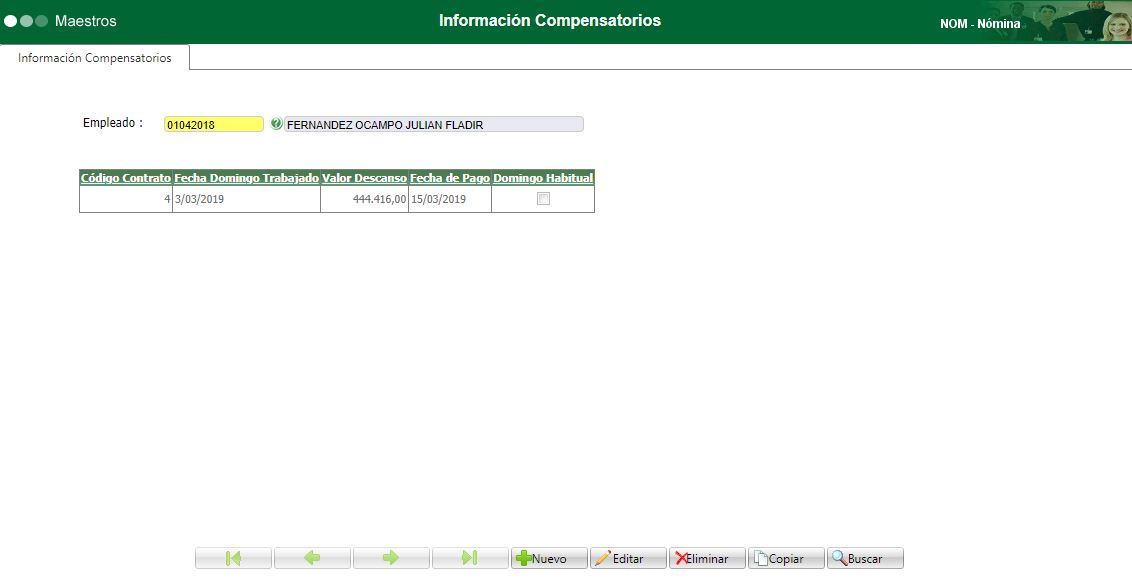
Task: Click the Empleado label
Action: pyautogui.click(x=113, y=123)
